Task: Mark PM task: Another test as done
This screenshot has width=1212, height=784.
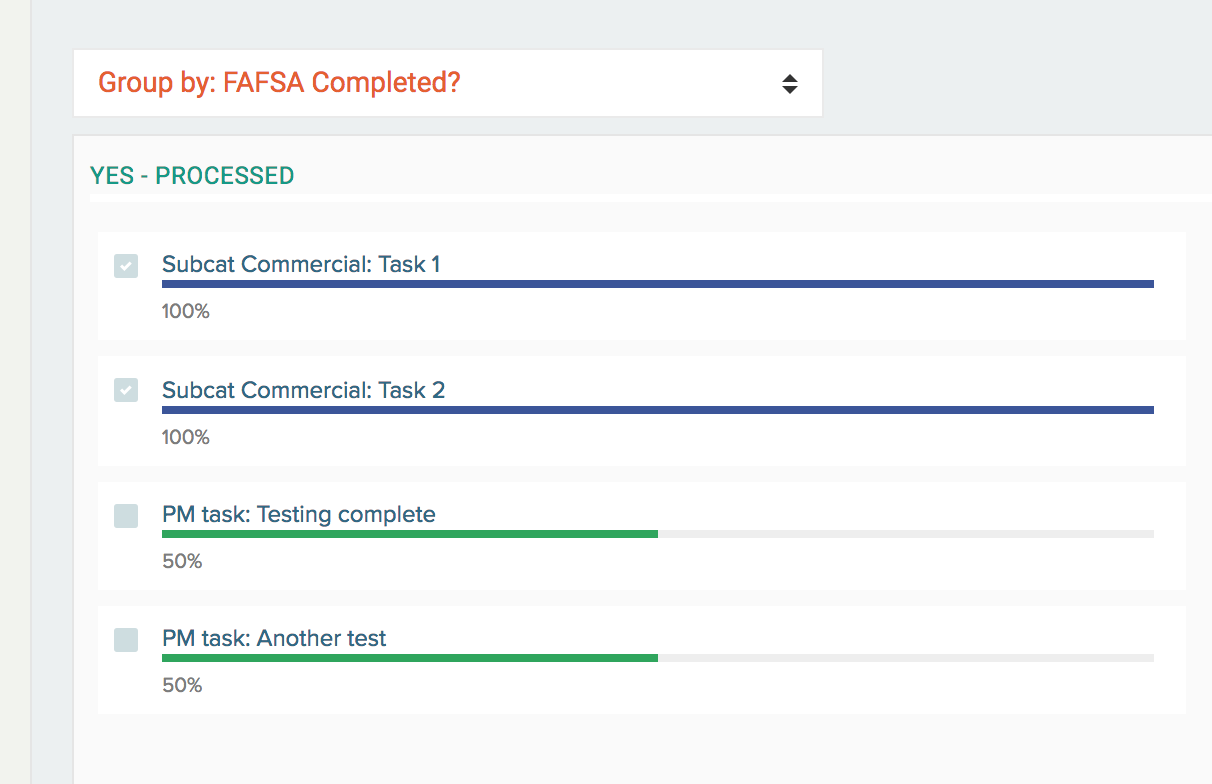Action: point(126,640)
